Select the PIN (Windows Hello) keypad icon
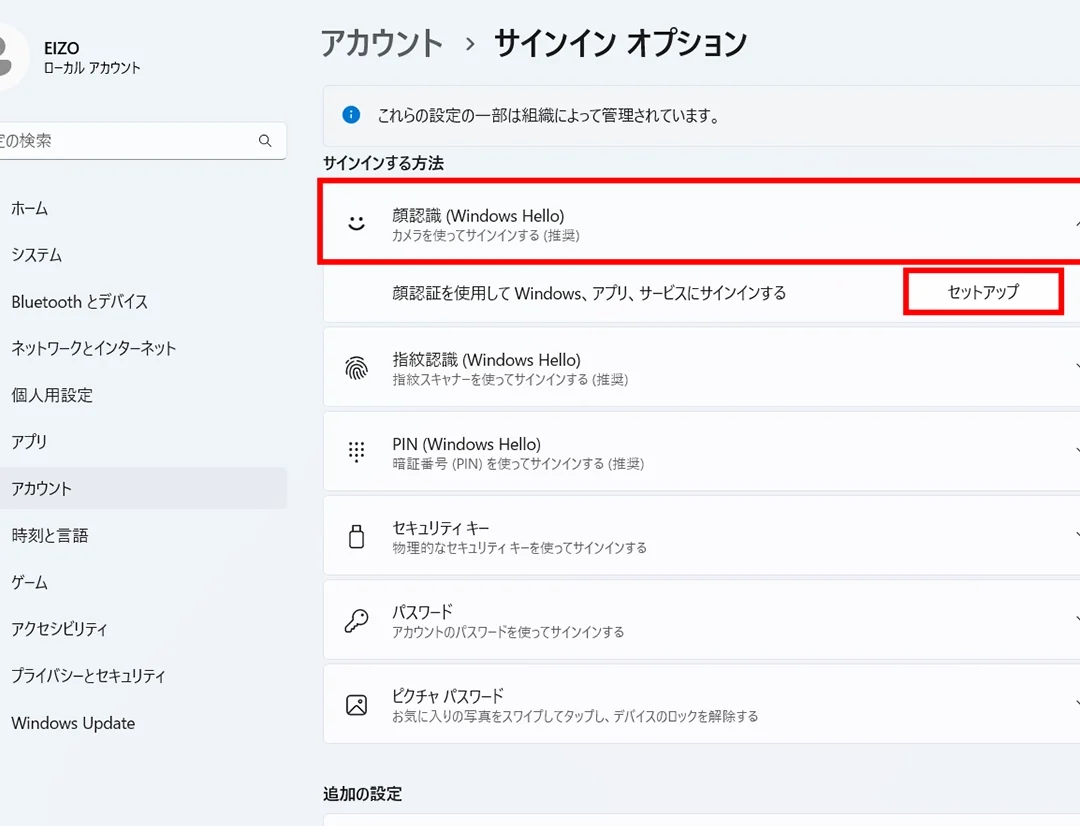Screen dimensions: 1080x826 coord(355,451)
